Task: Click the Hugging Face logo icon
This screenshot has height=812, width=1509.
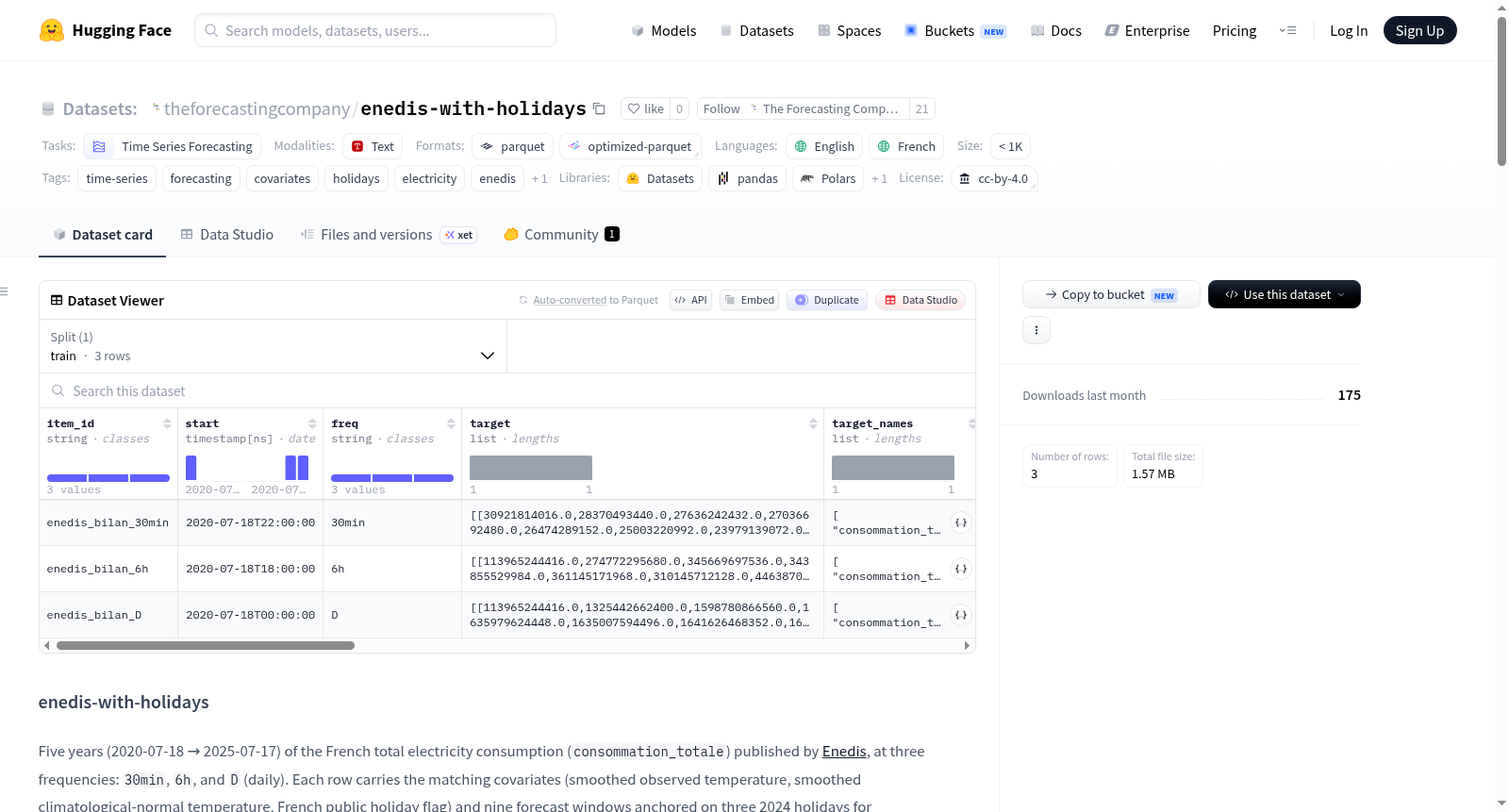Action: 52,30
